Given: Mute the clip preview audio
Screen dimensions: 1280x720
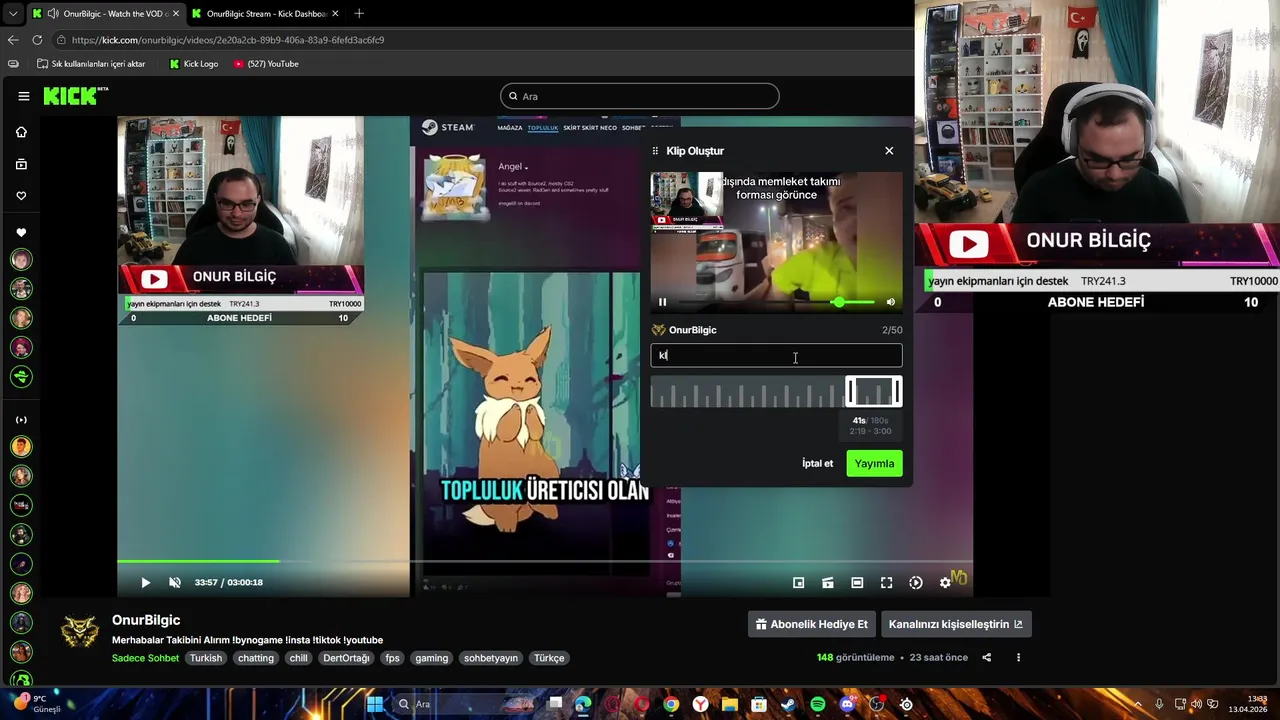Looking at the screenshot, I should point(891,302).
